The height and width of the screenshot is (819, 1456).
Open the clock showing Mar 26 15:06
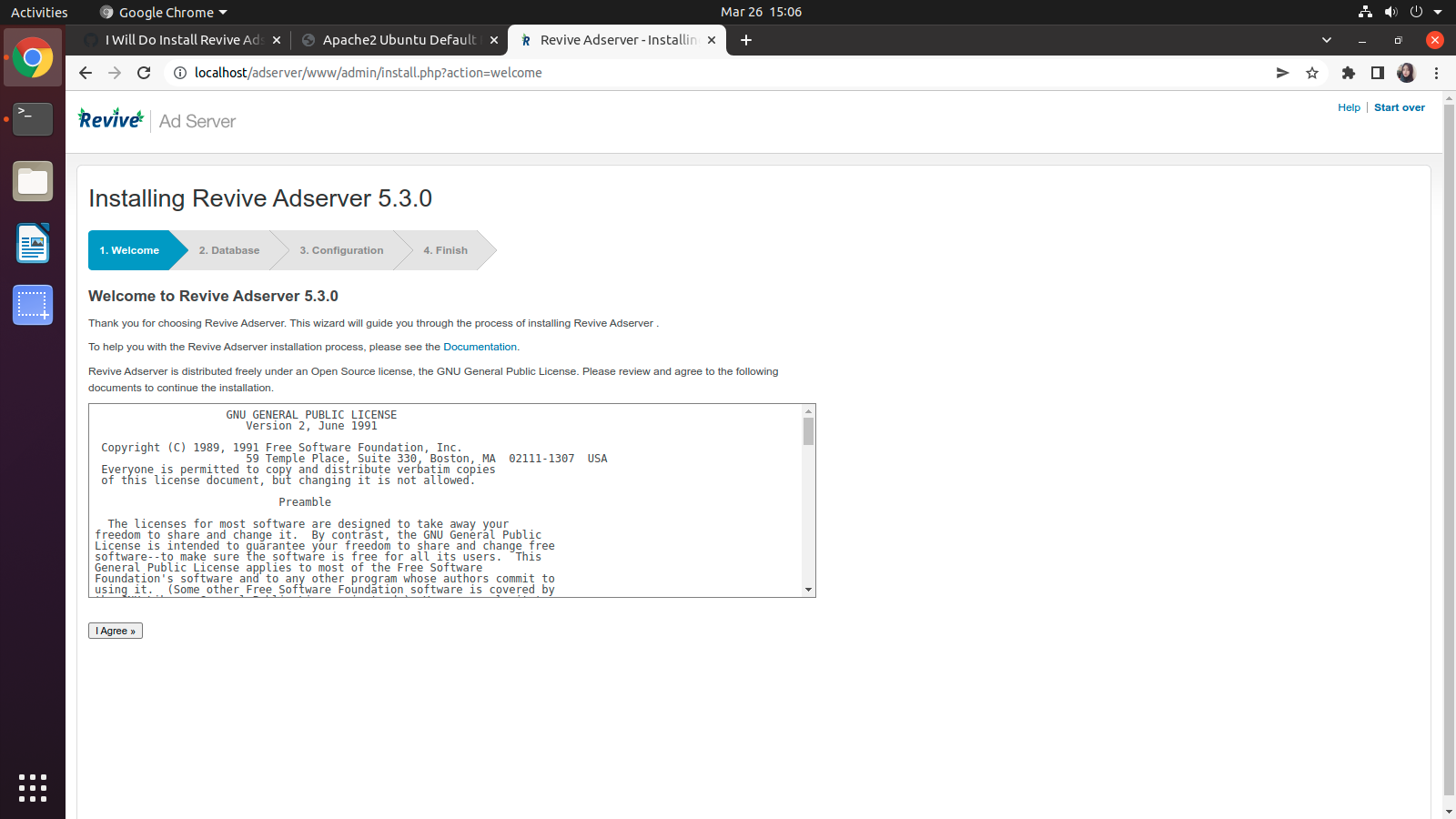(761, 12)
